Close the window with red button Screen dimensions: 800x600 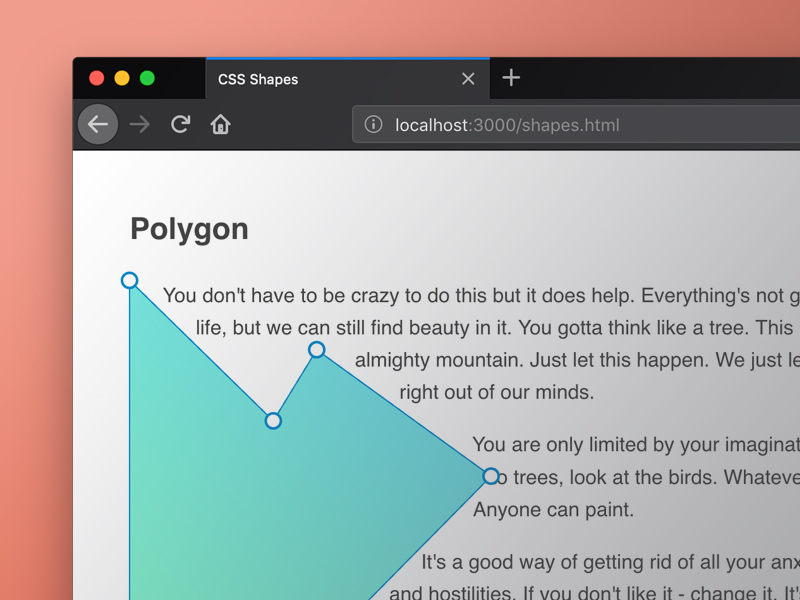click(97, 78)
